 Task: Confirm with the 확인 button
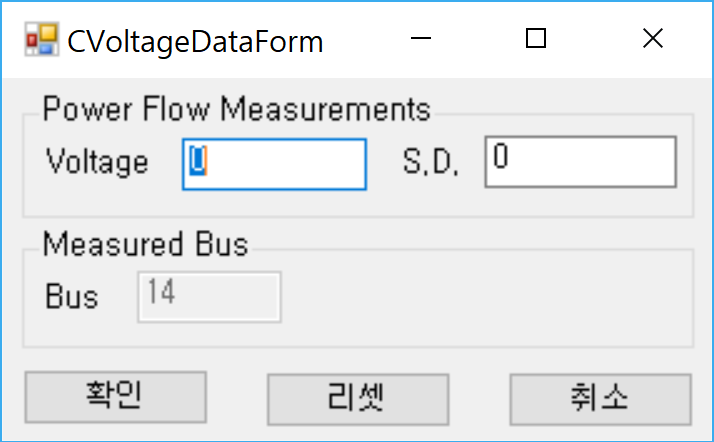[x=116, y=397]
